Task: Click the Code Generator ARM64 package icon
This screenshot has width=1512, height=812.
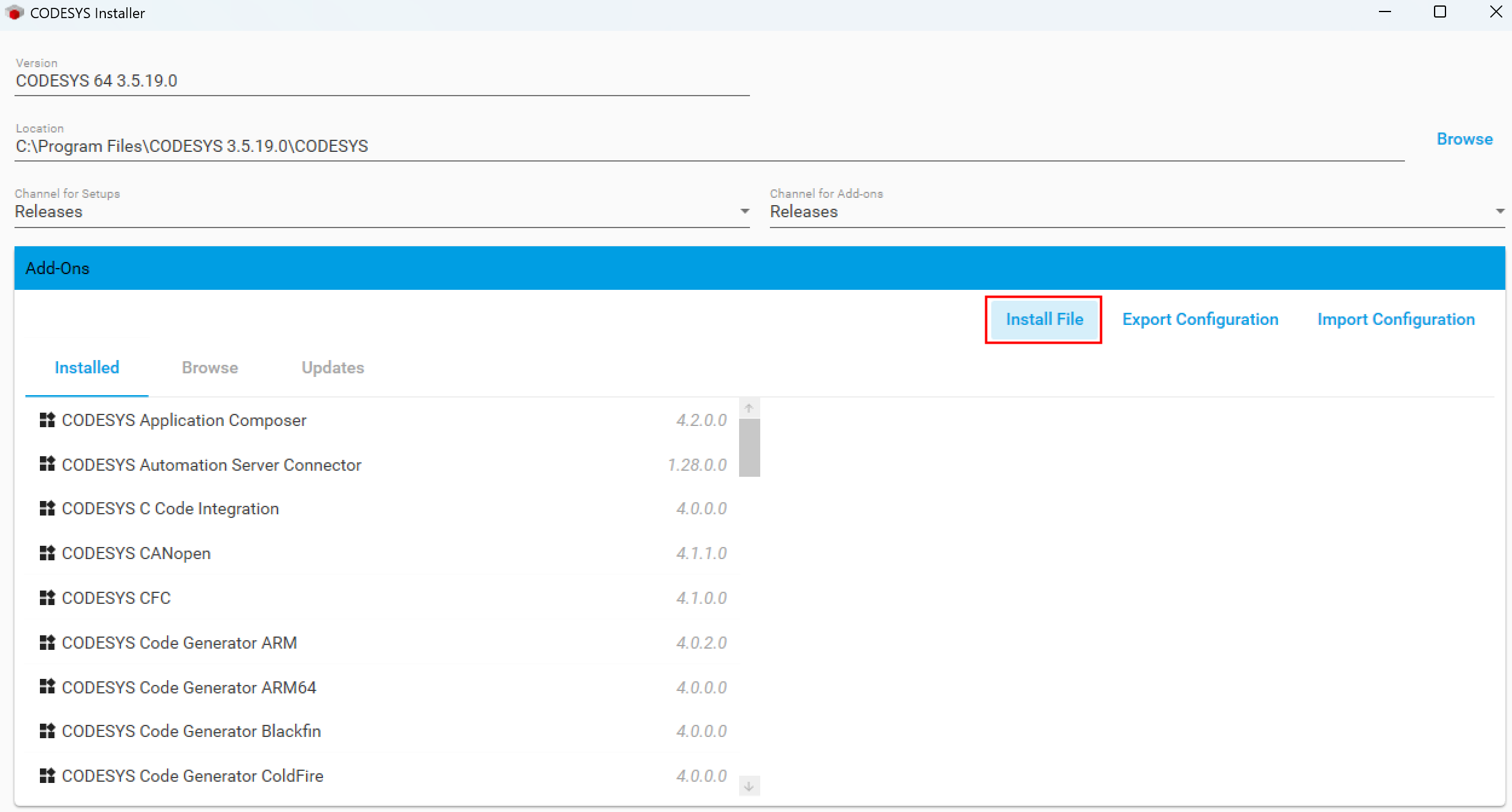Action: [x=47, y=687]
